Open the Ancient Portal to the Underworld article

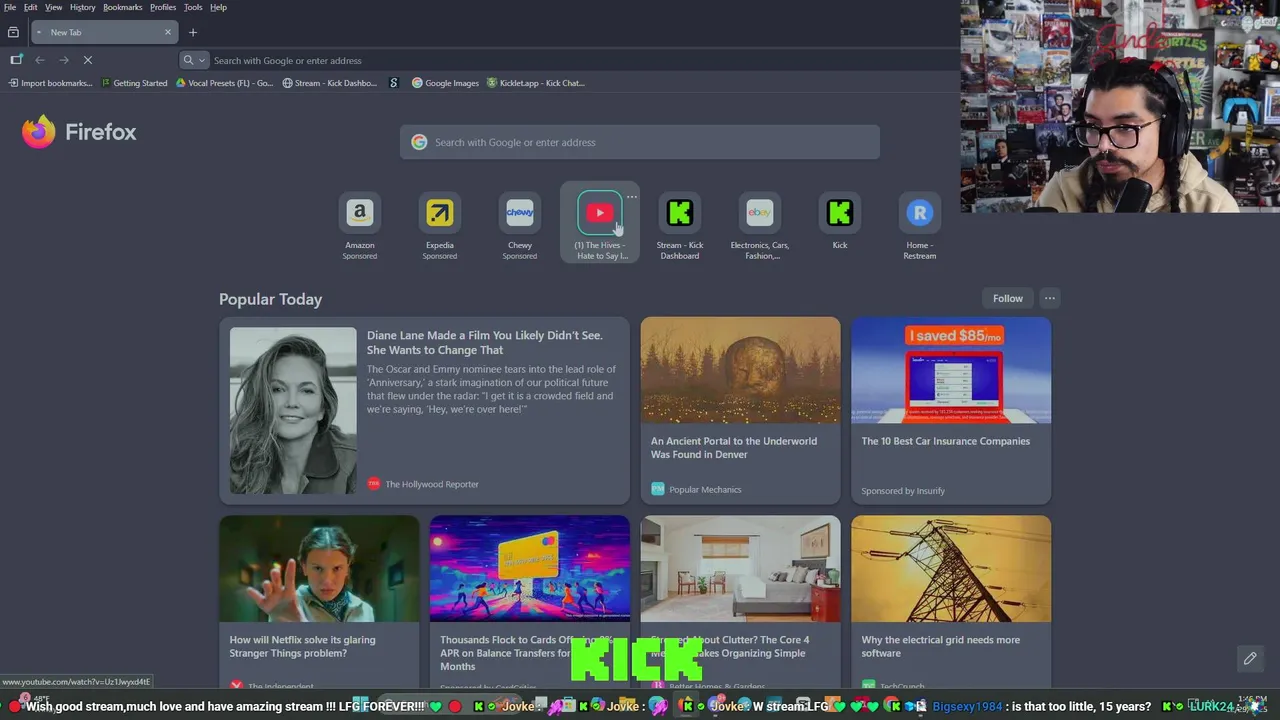click(734, 447)
